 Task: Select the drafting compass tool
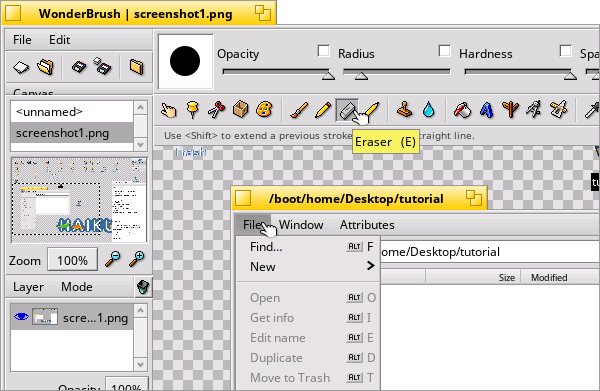(534, 109)
